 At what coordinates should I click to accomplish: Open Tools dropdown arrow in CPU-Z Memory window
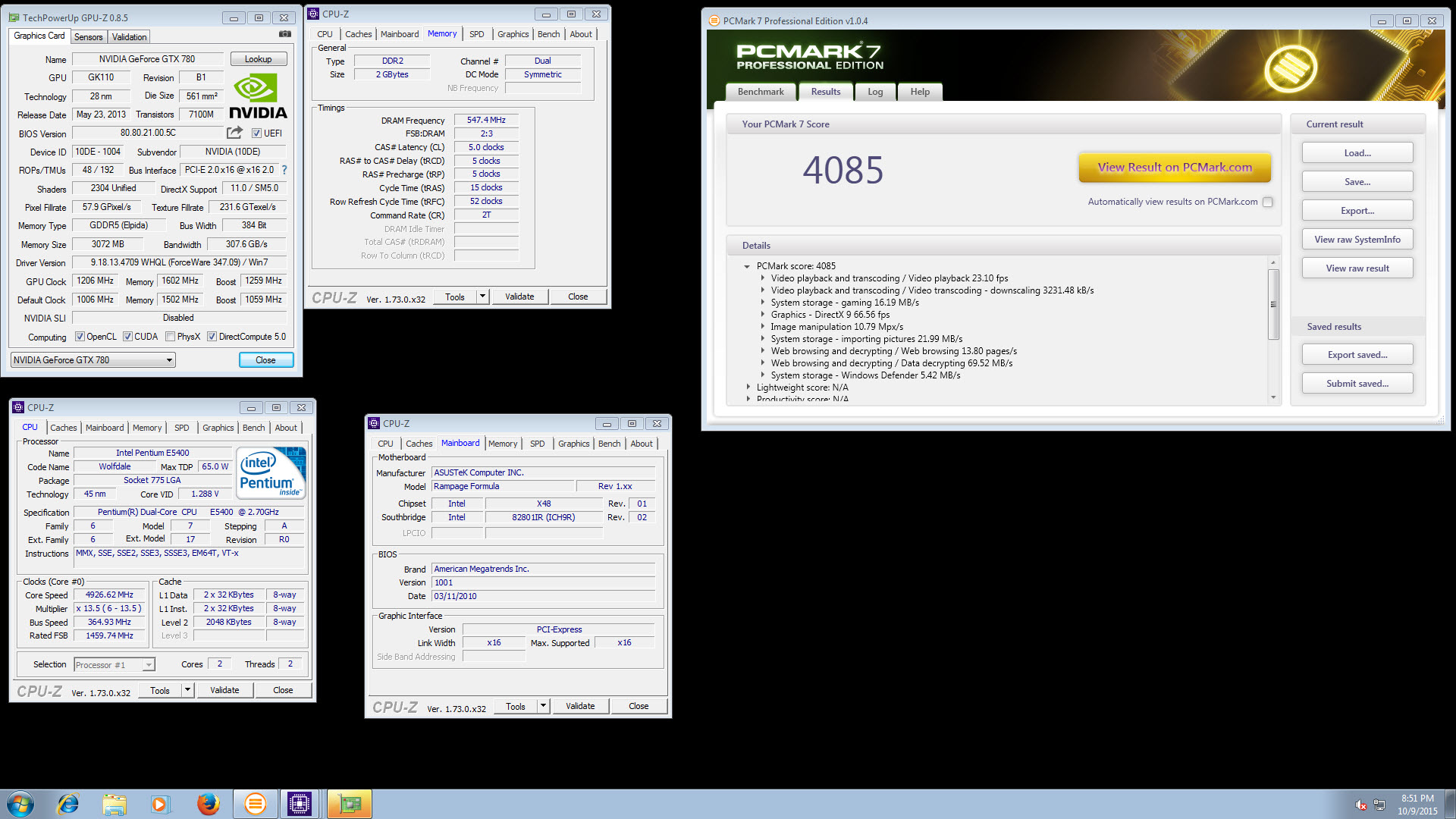coord(482,297)
